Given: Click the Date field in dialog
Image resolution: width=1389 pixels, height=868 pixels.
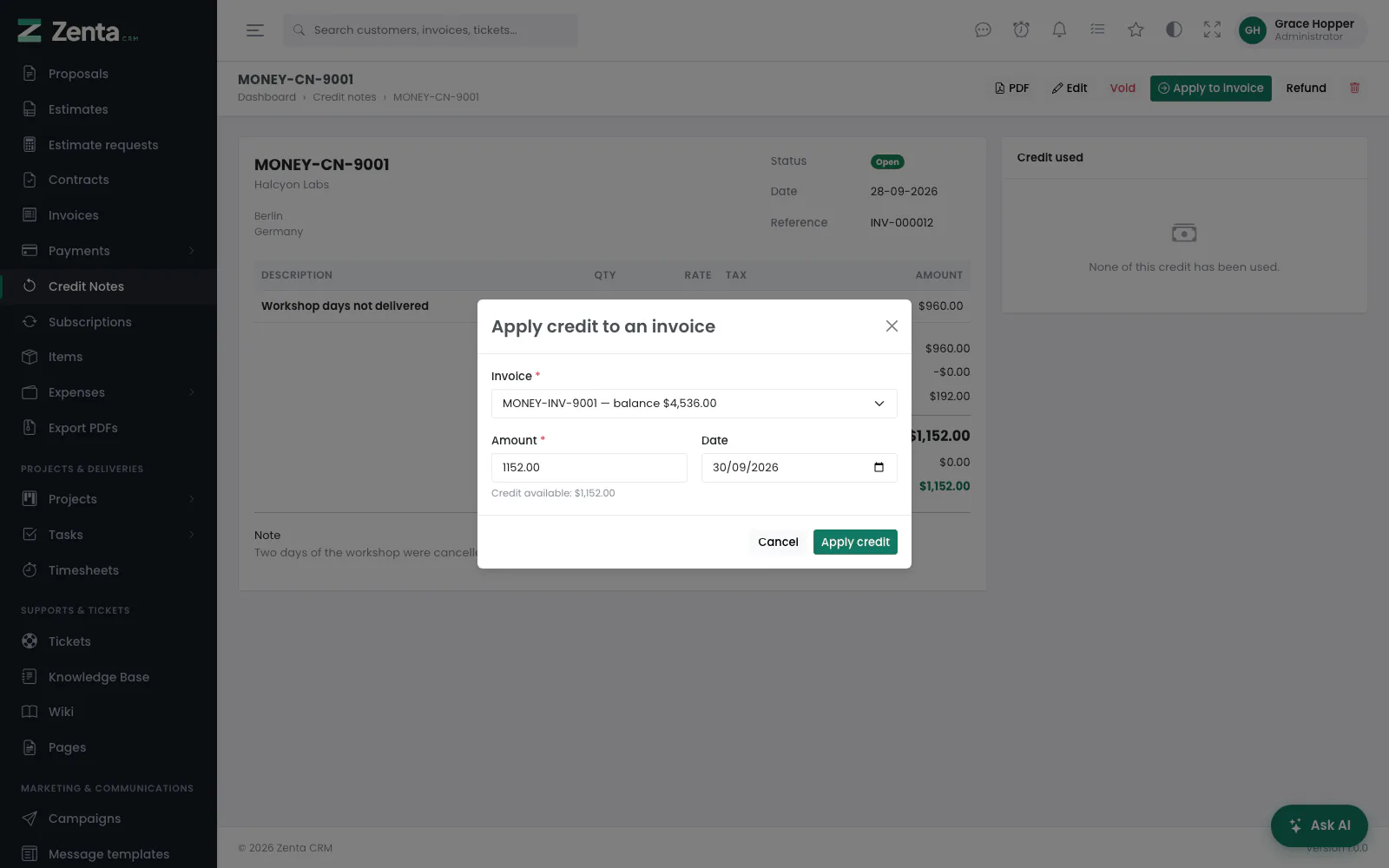Looking at the screenshot, I should 800,468.
